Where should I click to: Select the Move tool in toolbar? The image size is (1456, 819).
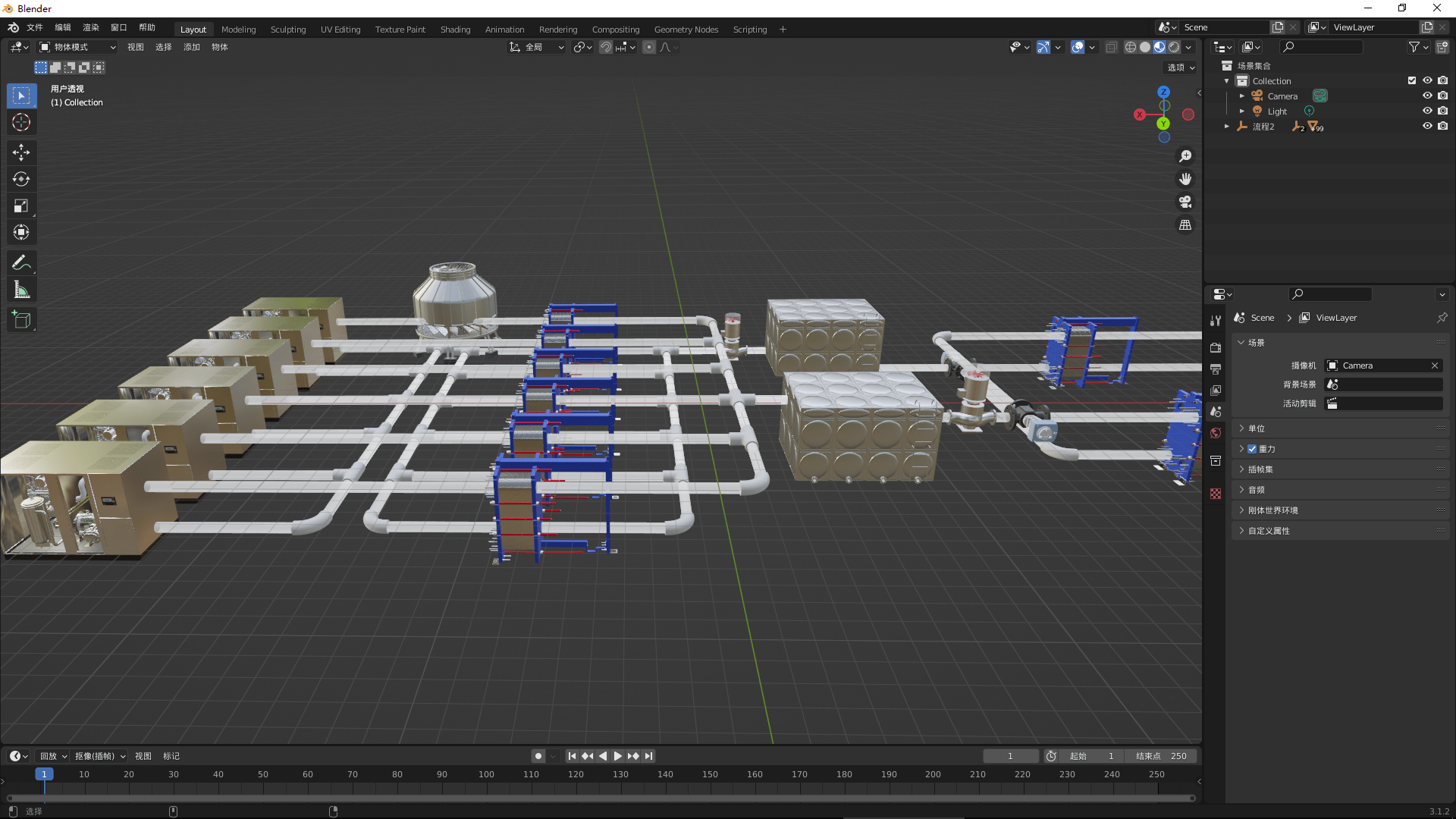(x=21, y=152)
